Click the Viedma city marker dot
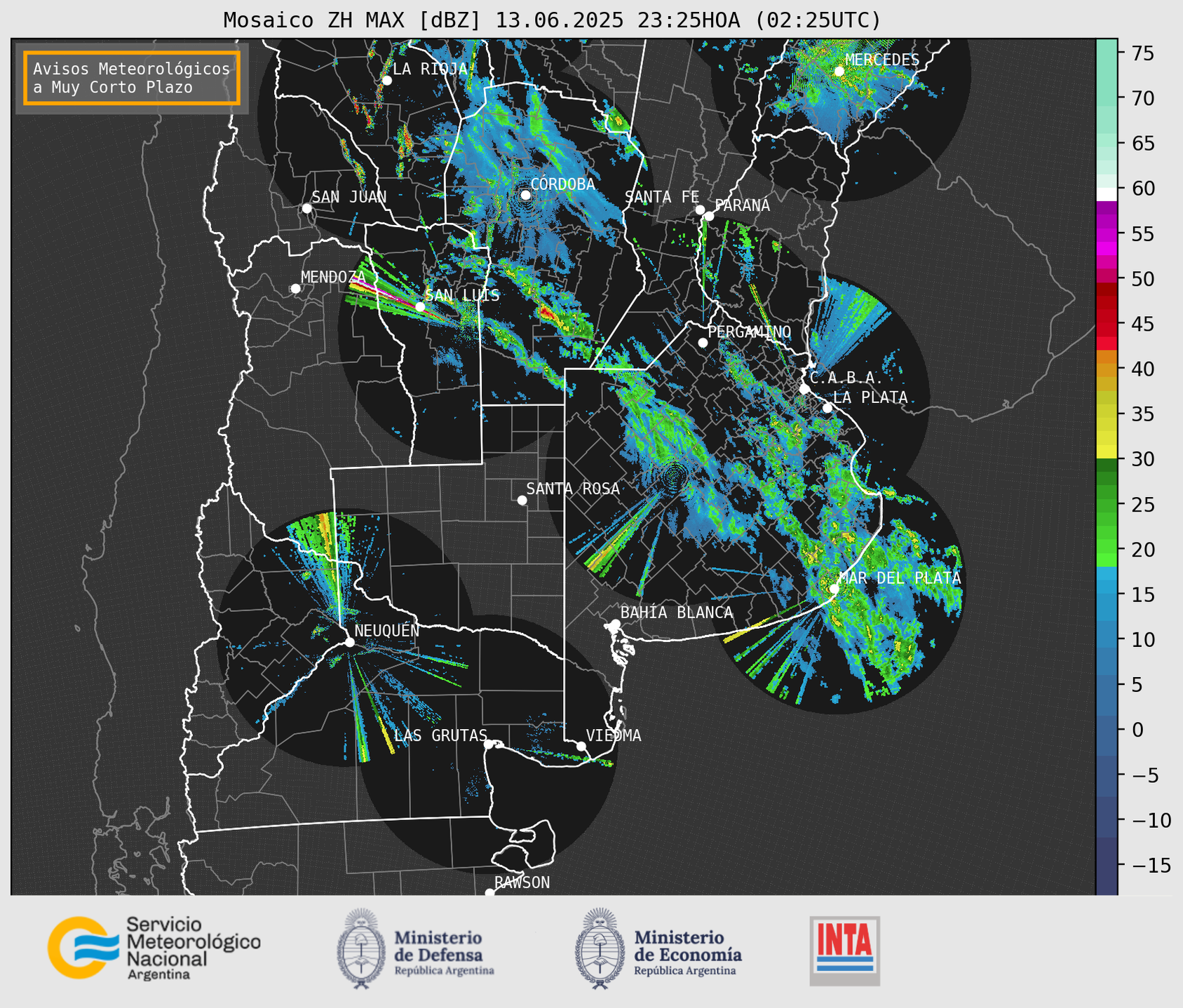 pos(581,746)
